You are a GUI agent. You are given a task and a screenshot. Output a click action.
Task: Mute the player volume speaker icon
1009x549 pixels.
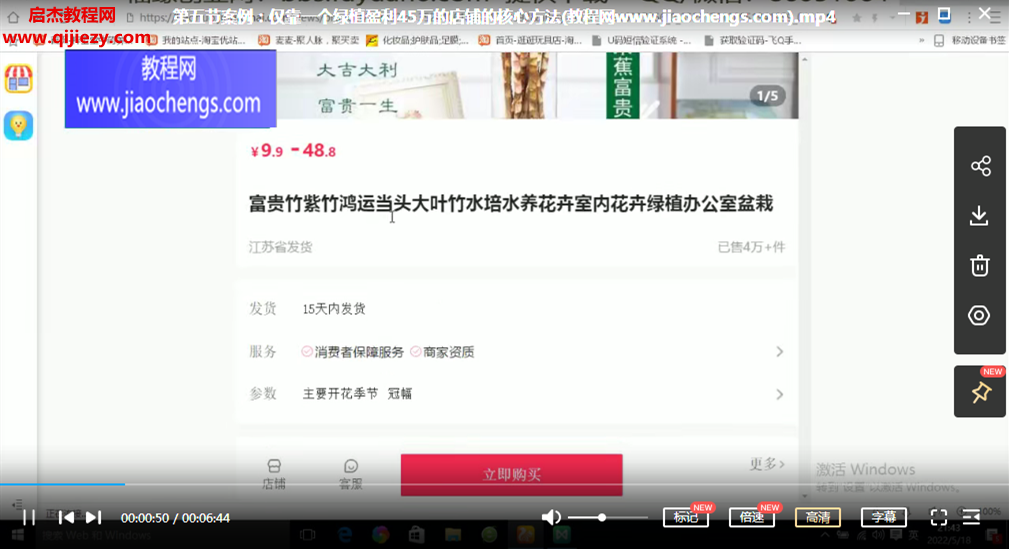(551, 517)
